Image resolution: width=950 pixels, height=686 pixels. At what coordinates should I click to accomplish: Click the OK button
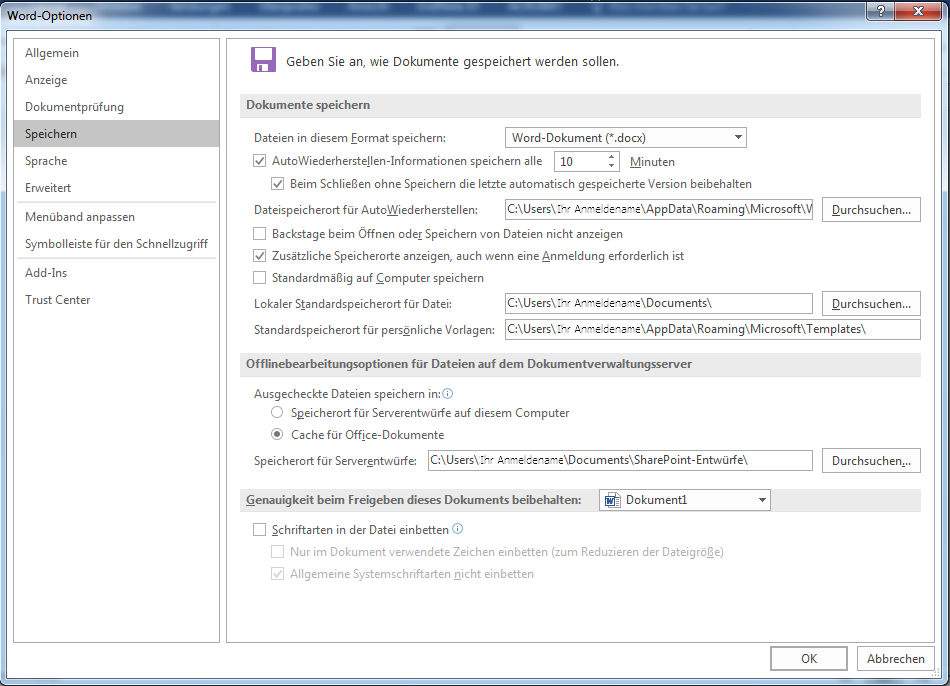[809, 659]
